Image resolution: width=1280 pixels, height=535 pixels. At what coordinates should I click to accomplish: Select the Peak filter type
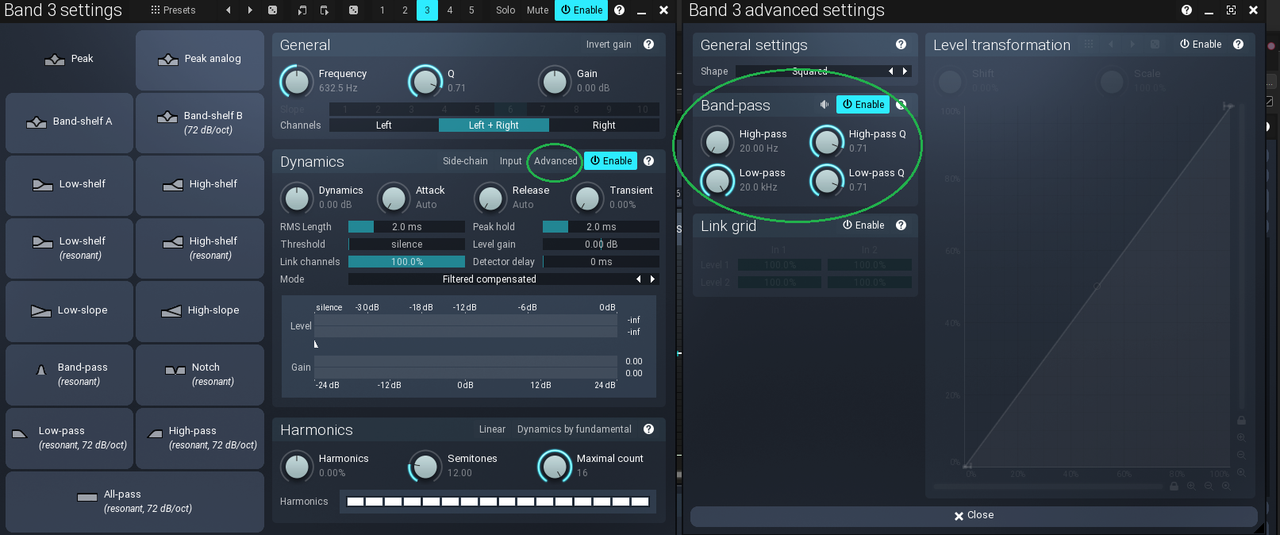[69, 59]
